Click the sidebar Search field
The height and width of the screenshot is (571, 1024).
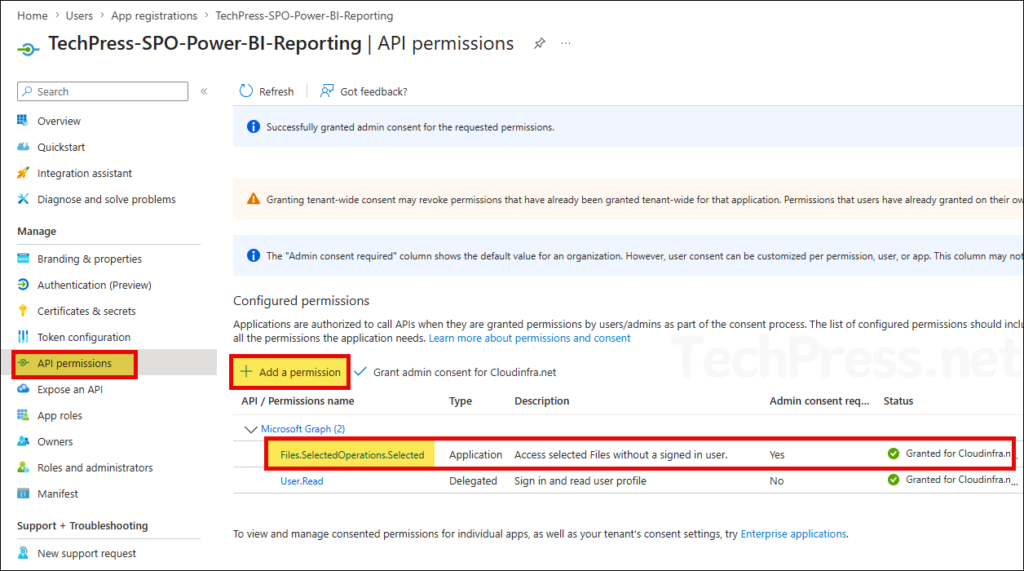(x=103, y=91)
